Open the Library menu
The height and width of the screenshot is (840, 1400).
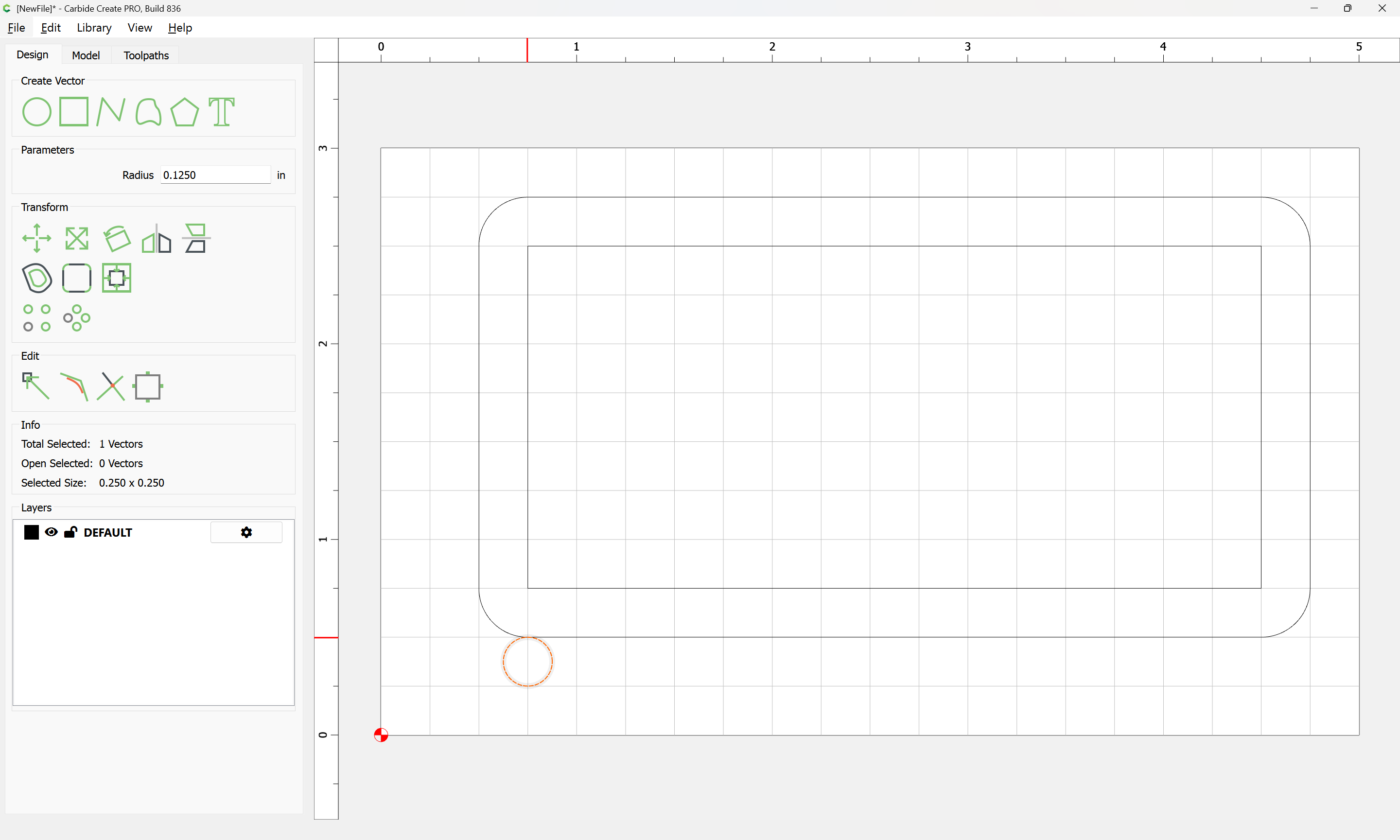point(94,28)
